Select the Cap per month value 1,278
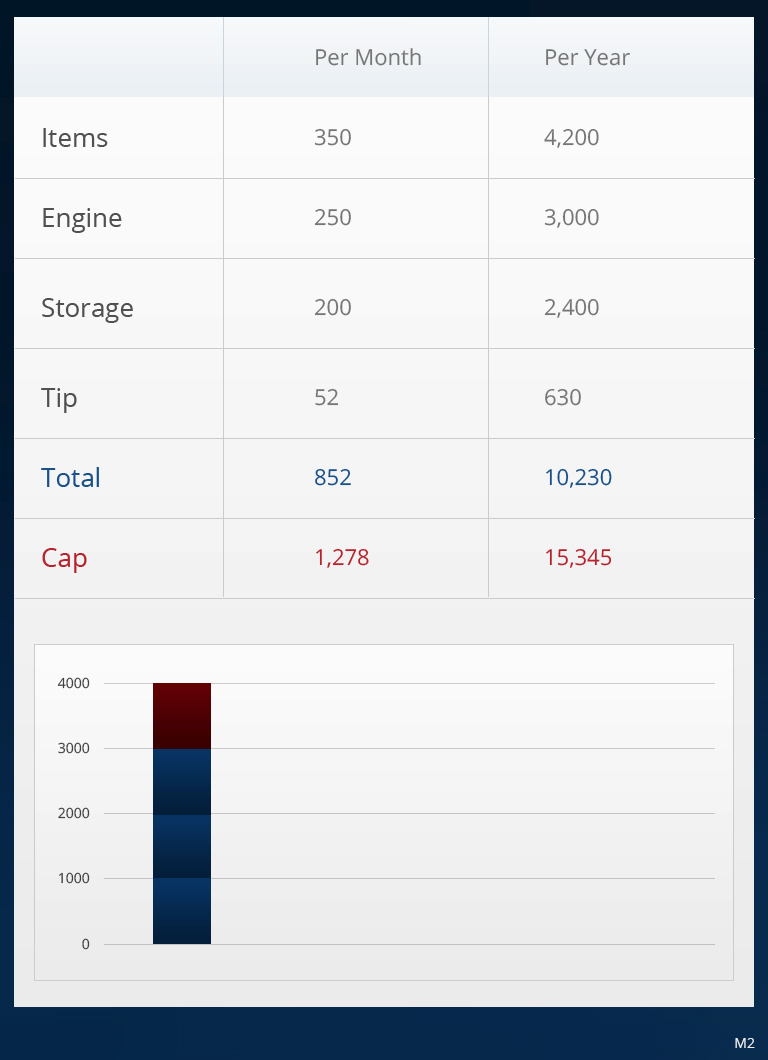This screenshot has width=768, height=1060. pyautogui.click(x=341, y=558)
